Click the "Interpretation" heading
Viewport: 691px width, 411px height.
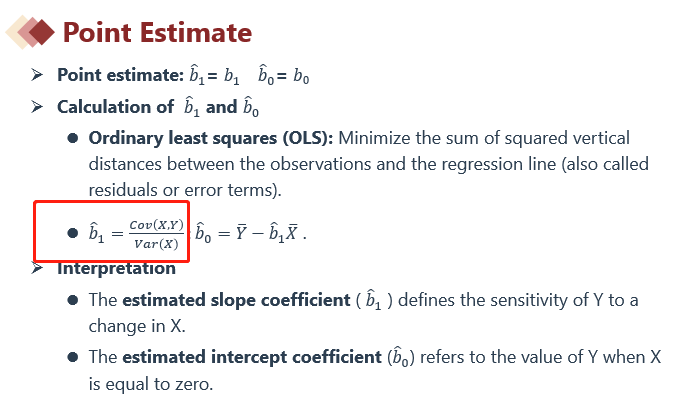tap(116, 268)
